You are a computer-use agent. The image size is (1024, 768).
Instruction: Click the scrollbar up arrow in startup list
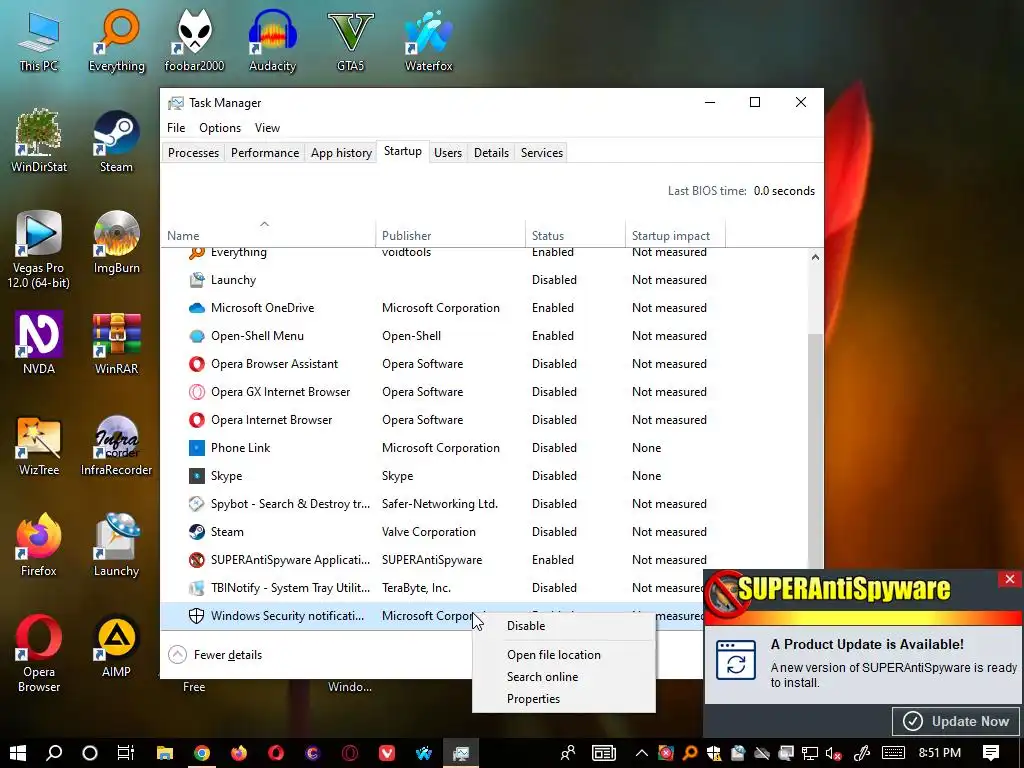click(815, 257)
